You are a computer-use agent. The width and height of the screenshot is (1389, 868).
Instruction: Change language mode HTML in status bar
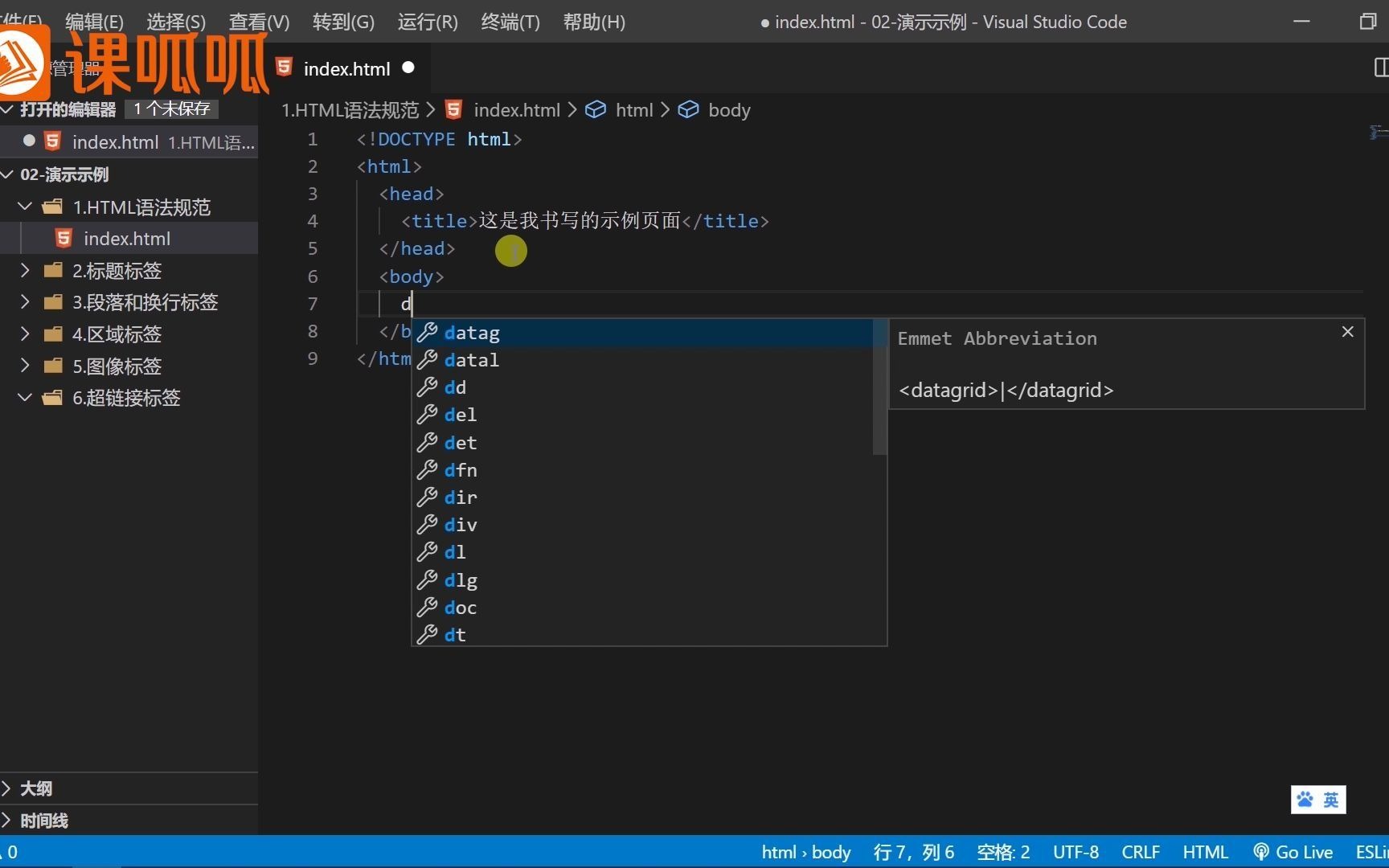point(1205,852)
